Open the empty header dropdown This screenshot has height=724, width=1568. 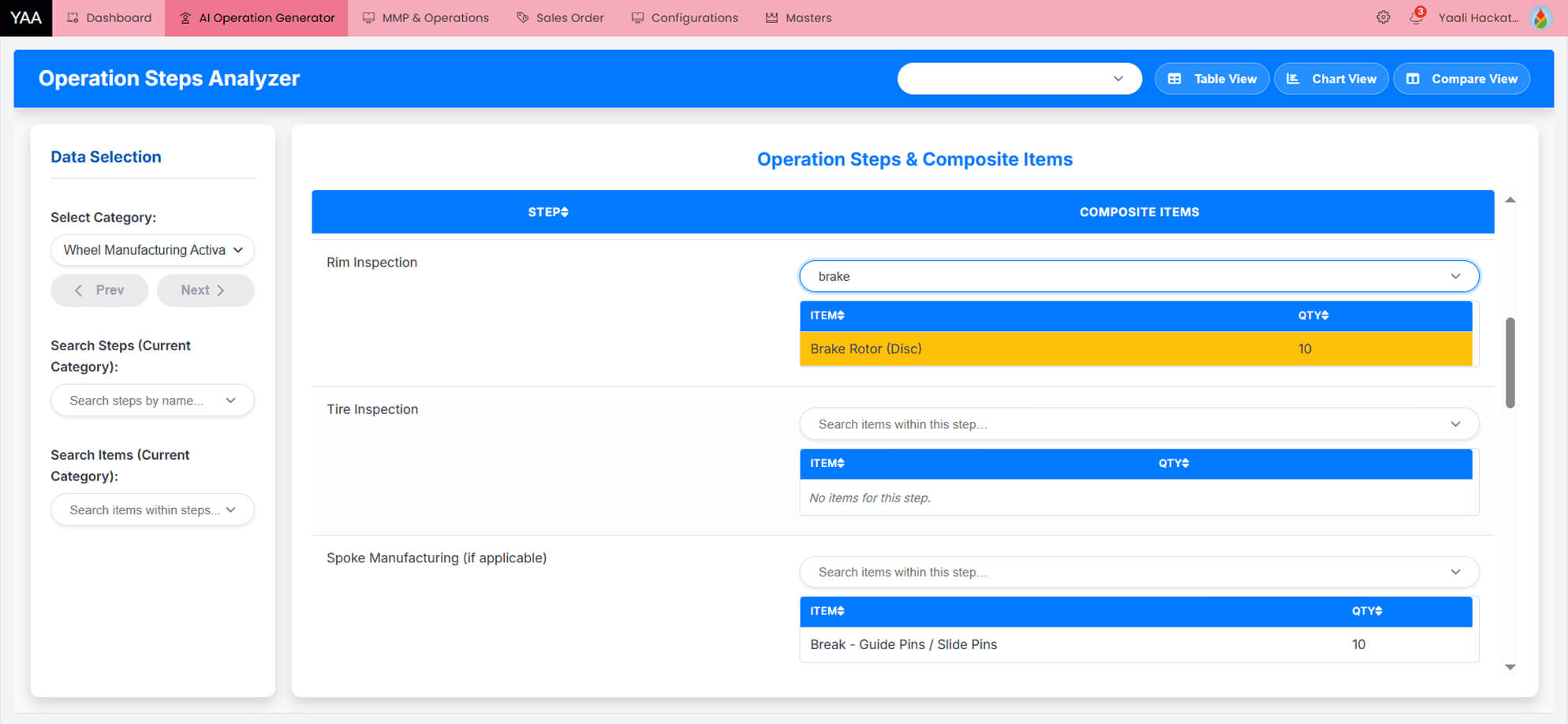tap(1019, 79)
